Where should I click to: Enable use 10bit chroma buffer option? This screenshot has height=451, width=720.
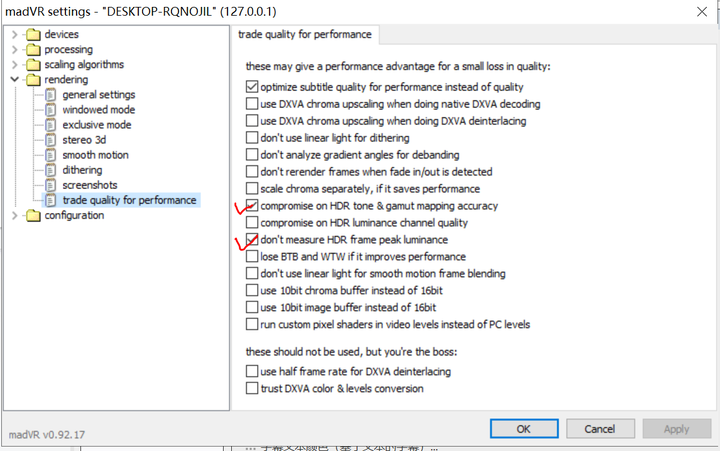coord(252,291)
